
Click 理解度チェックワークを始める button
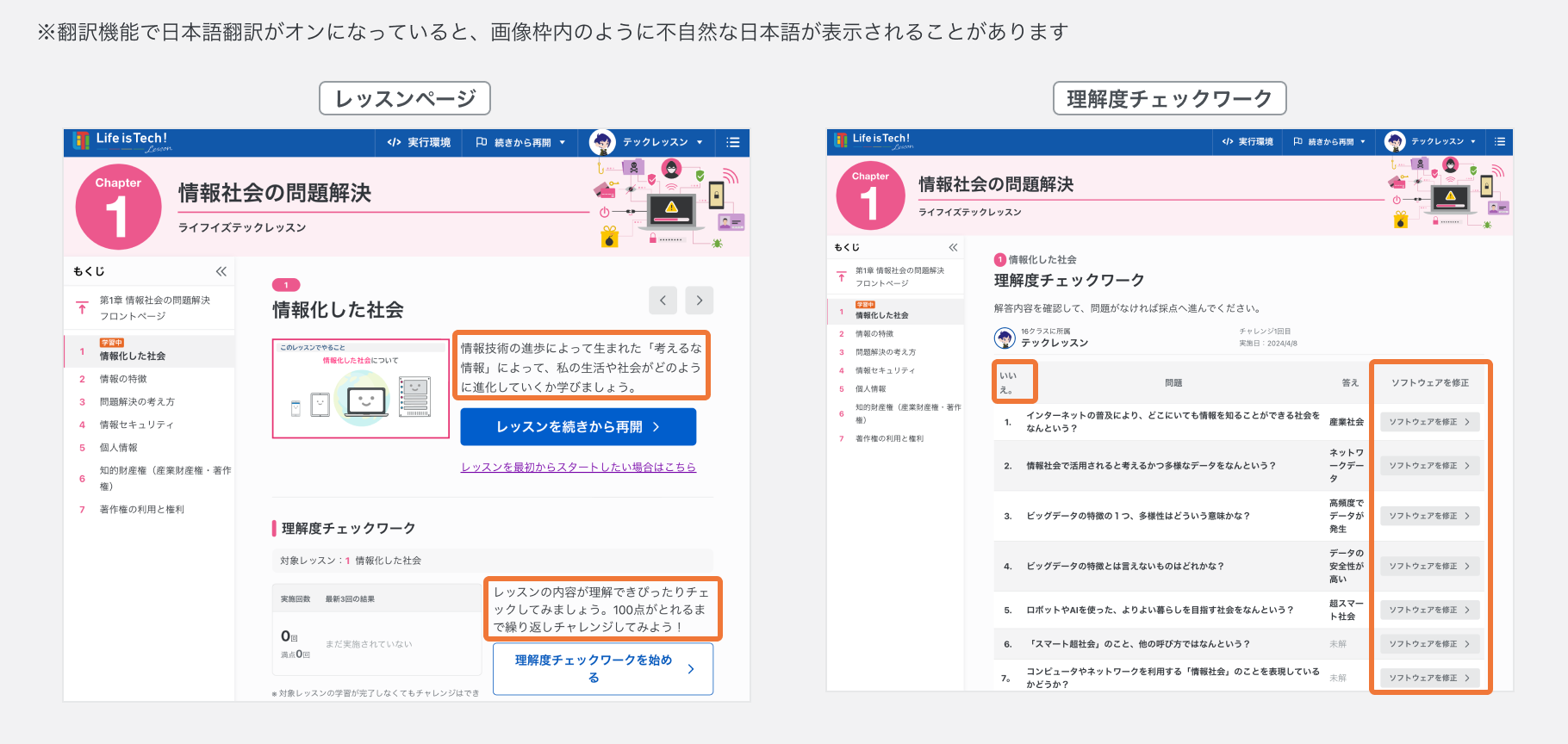pyautogui.click(x=603, y=669)
